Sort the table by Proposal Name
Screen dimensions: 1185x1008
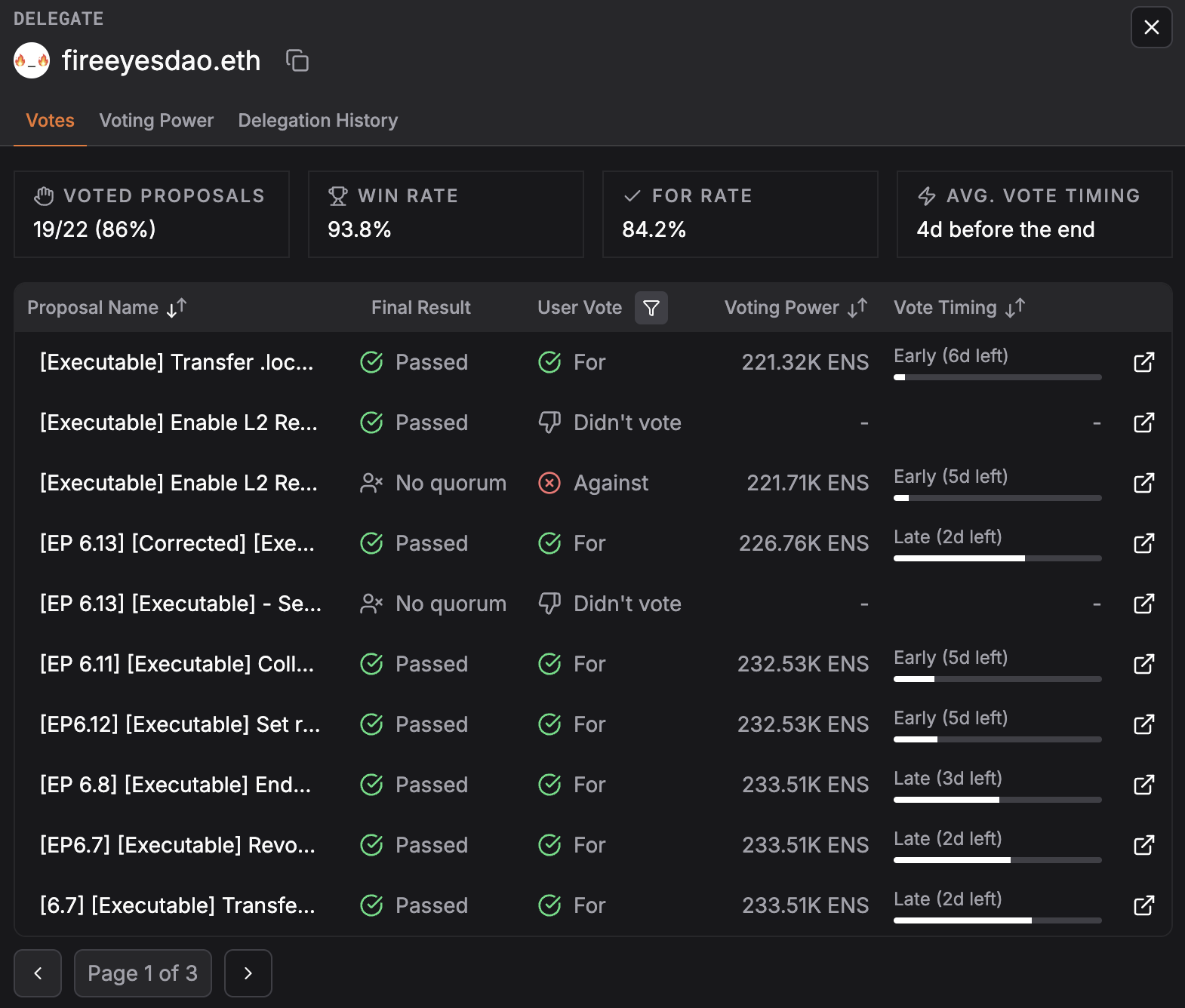[177, 308]
